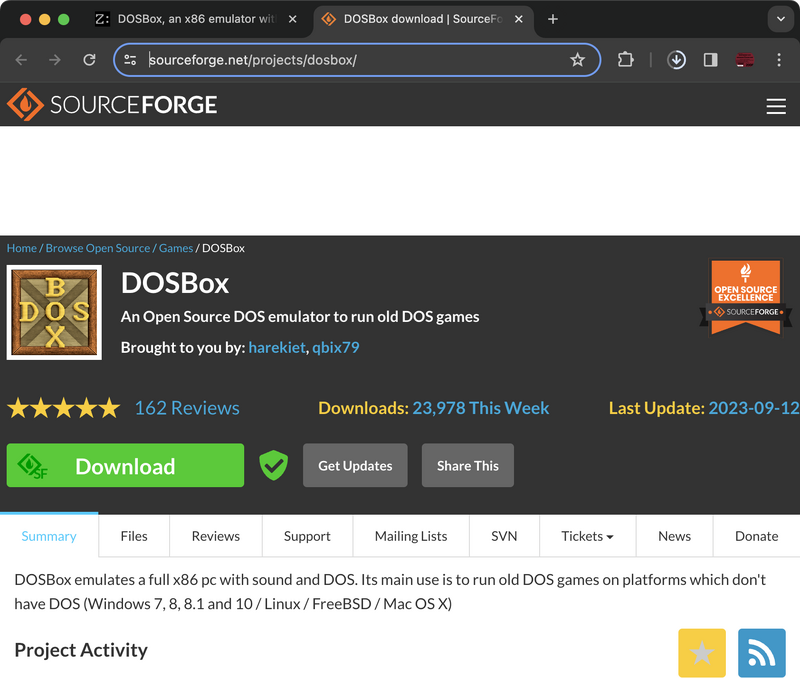800x678 pixels.
Task: Click the DOSBox project logo thumbnail
Action: pos(53,311)
